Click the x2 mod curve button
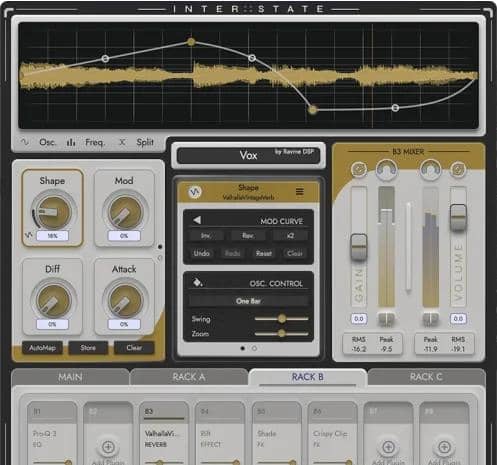This screenshot has height=465, width=497. [x=290, y=236]
